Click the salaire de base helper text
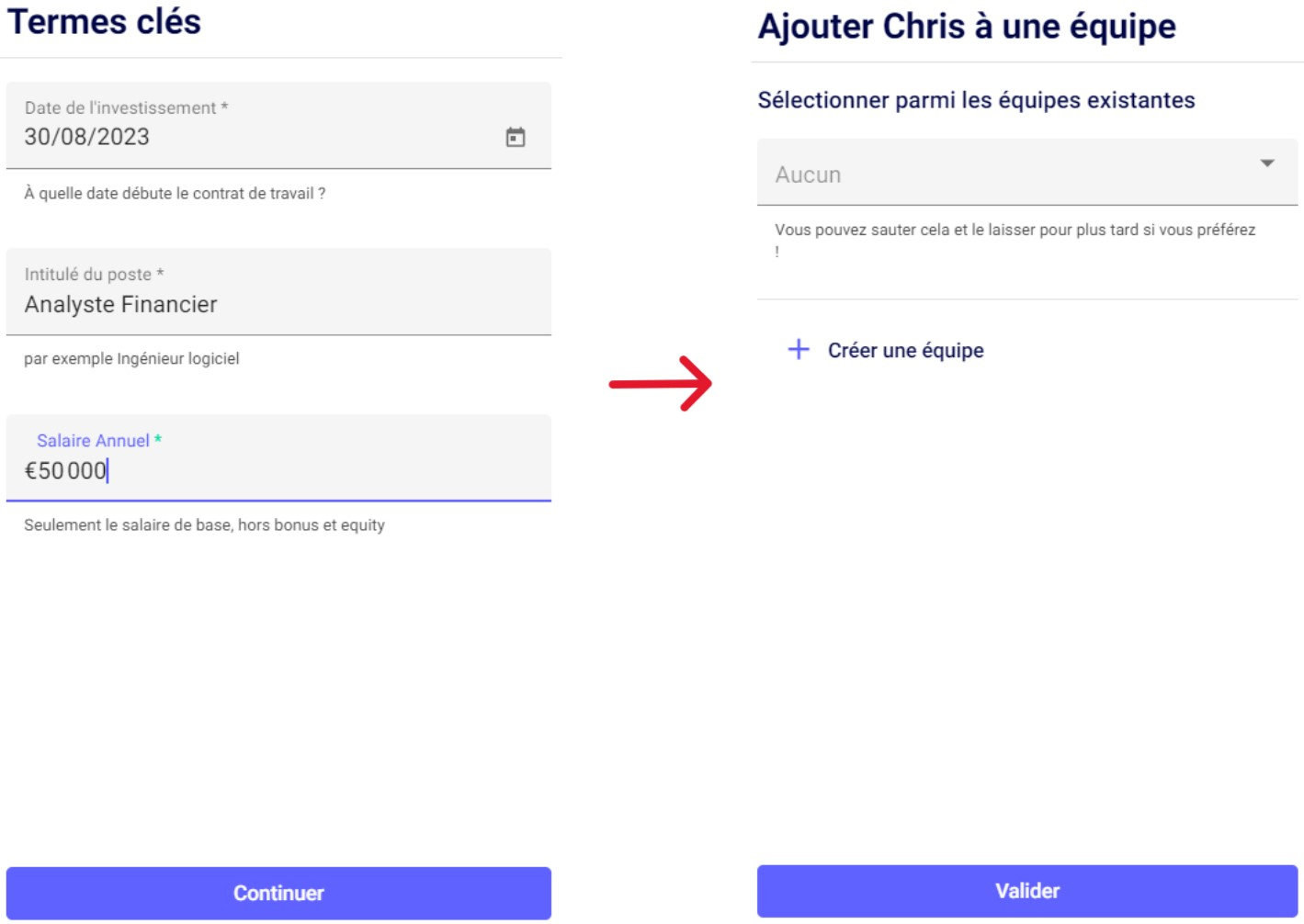The height and width of the screenshot is (924, 1304). tap(204, 525)
